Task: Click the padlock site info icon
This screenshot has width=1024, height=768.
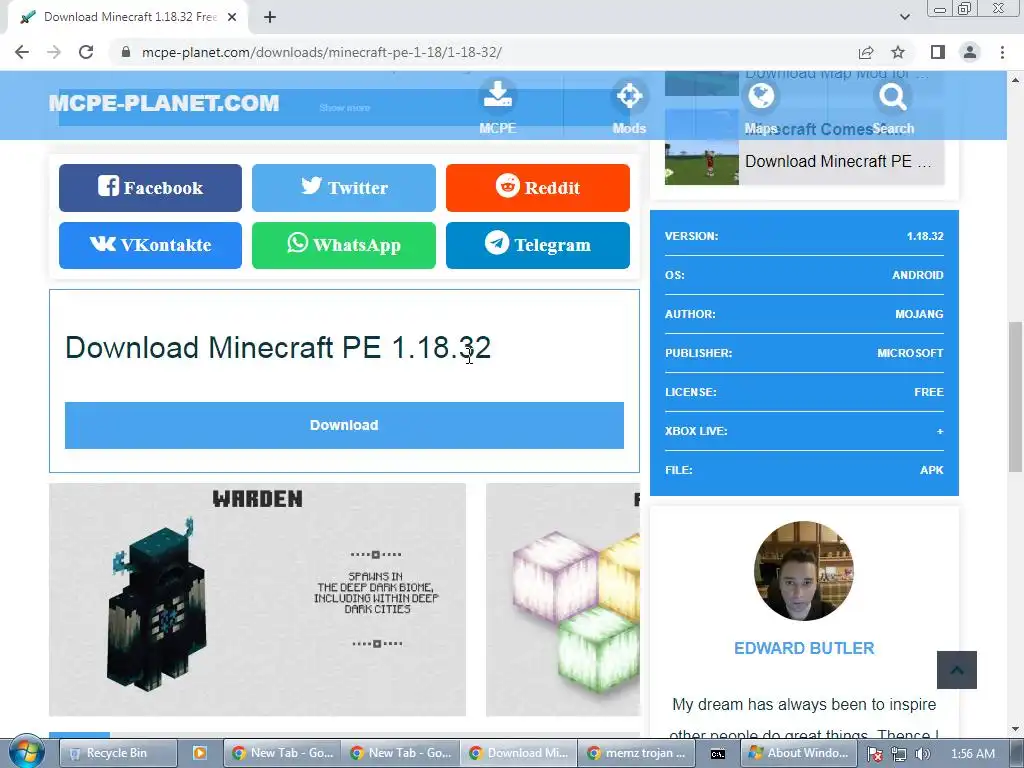Action: pyautogui.click(x=126, y=52)
